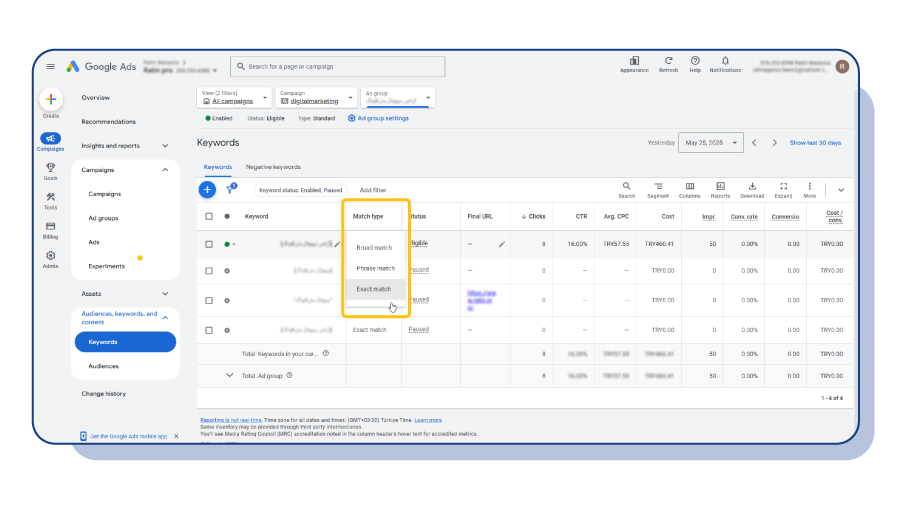900x509 pixels.
Task: Go to the previous date range arrow
Action: [x=754, y=143]
